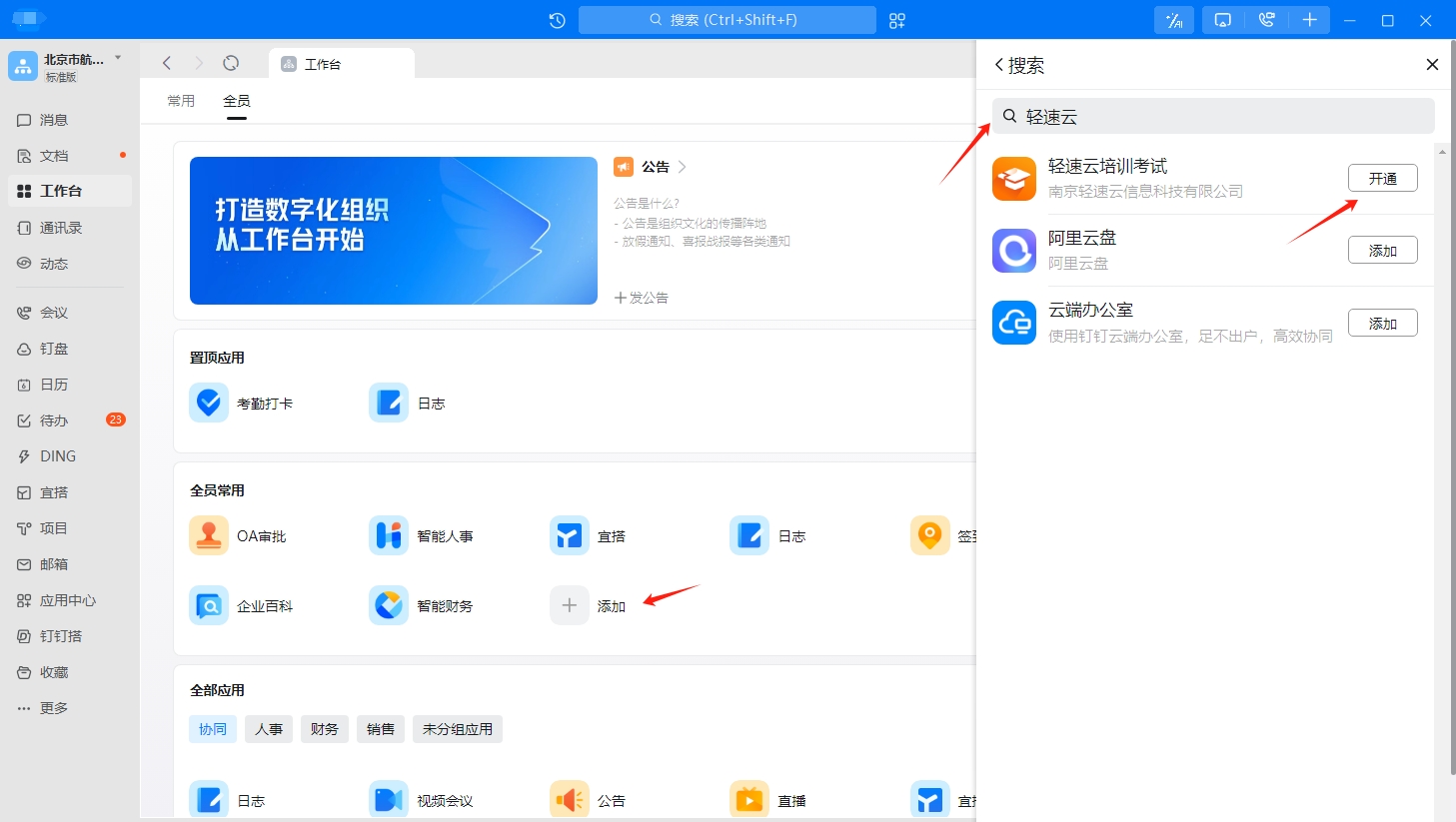1456x822 pixels.
Task: Click the 视频会议 video meeting icon
Action: (x=389, y=800)
